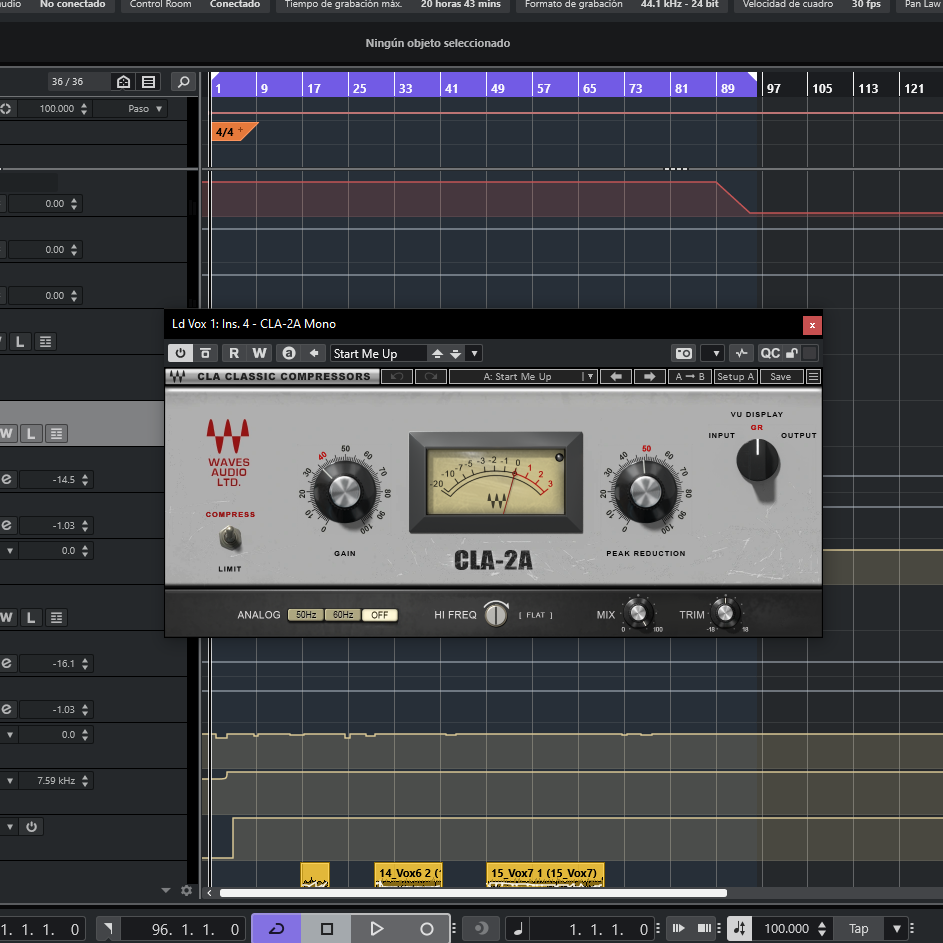Viewport: 943px width, 943px height.
Task: Click Waves undo arrow
Action: 397,376
